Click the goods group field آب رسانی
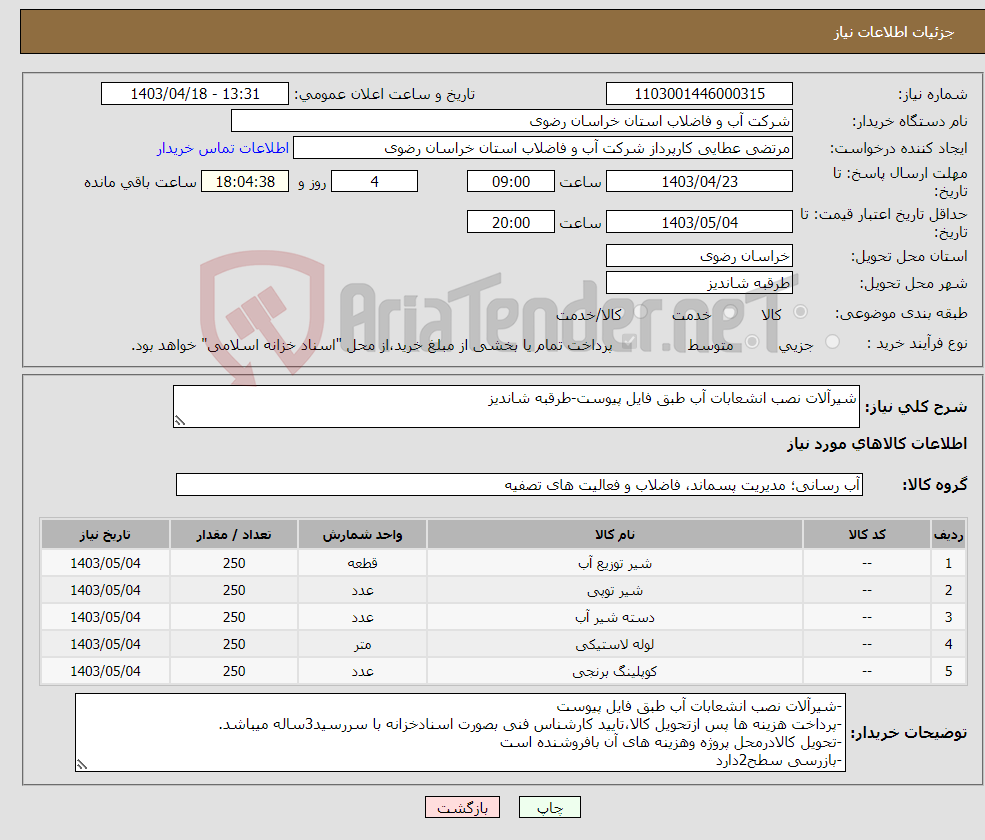985x840 pixels. click(x=520, y=484)
